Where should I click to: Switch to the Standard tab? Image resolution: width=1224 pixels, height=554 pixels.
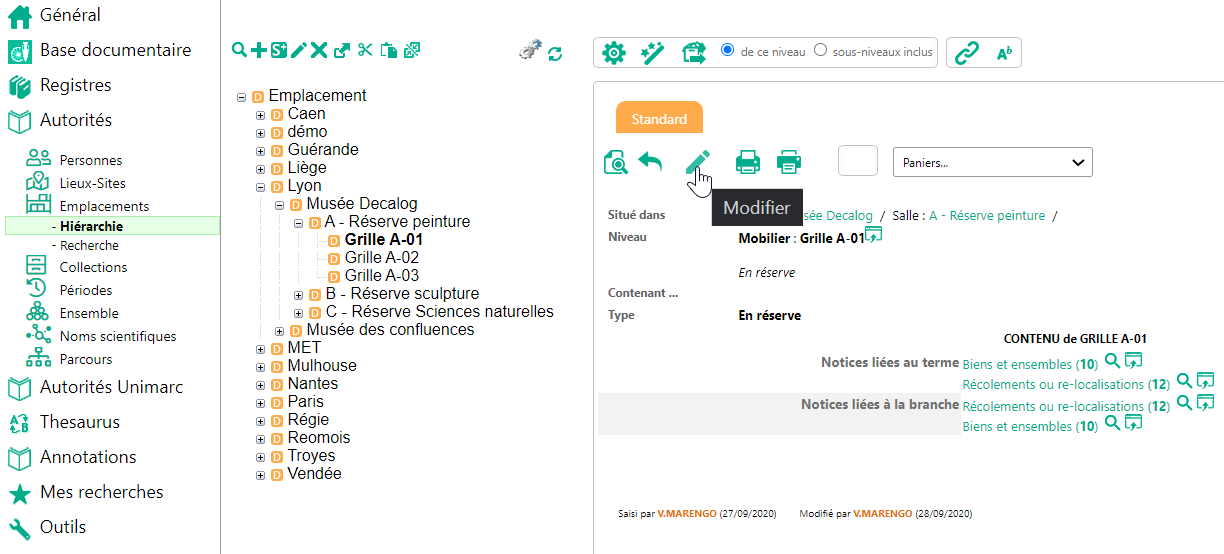[x=659, y=119]
